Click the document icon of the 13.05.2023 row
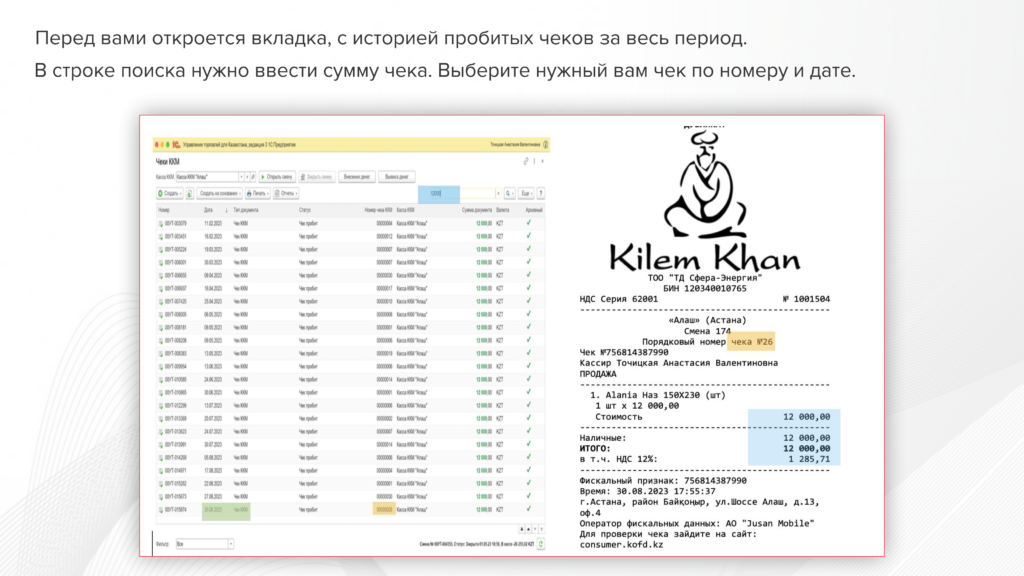This screenshot has width=1024, height=576. click(161, 353)
